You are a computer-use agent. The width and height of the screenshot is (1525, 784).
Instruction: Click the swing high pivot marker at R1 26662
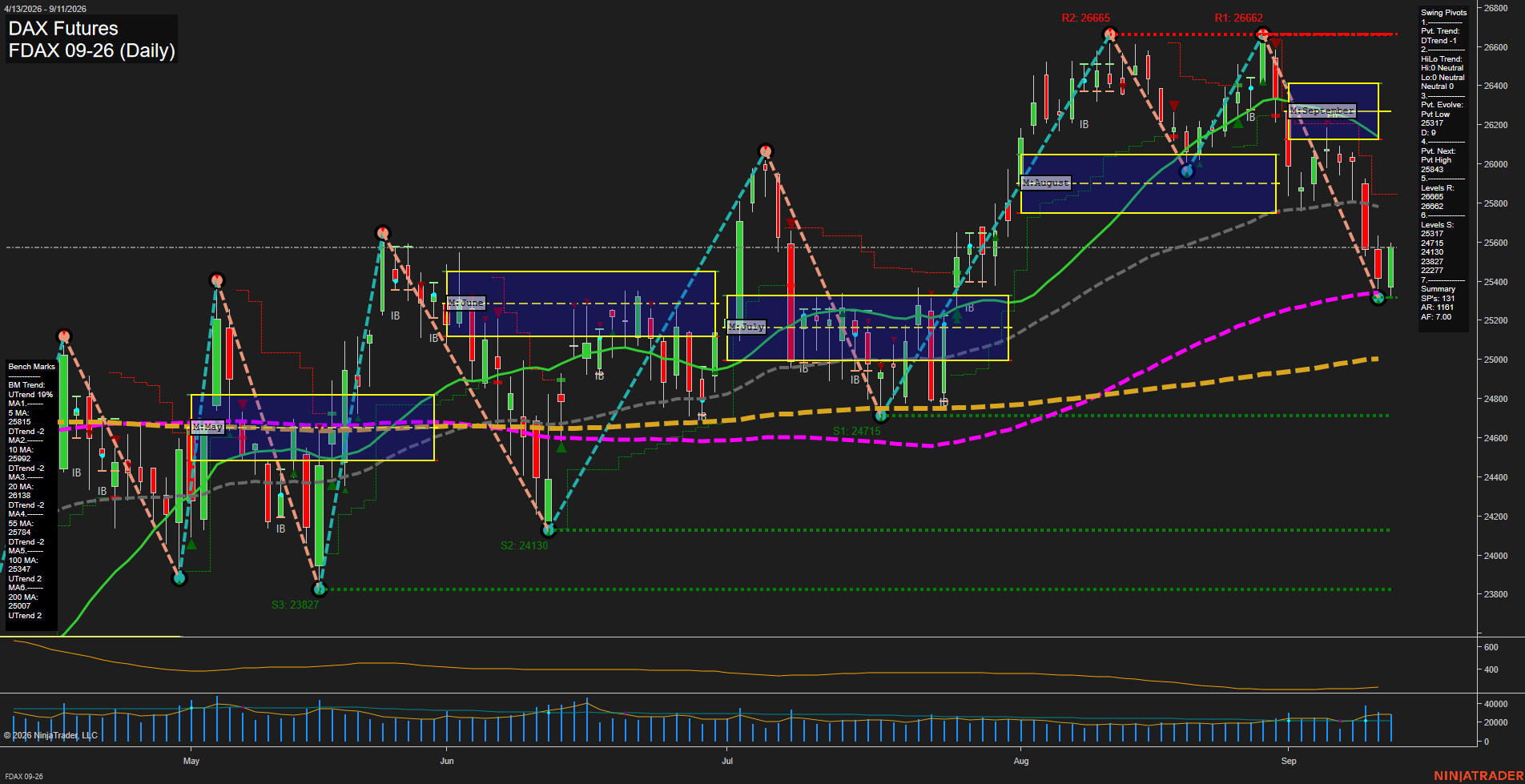[1263, 34]
